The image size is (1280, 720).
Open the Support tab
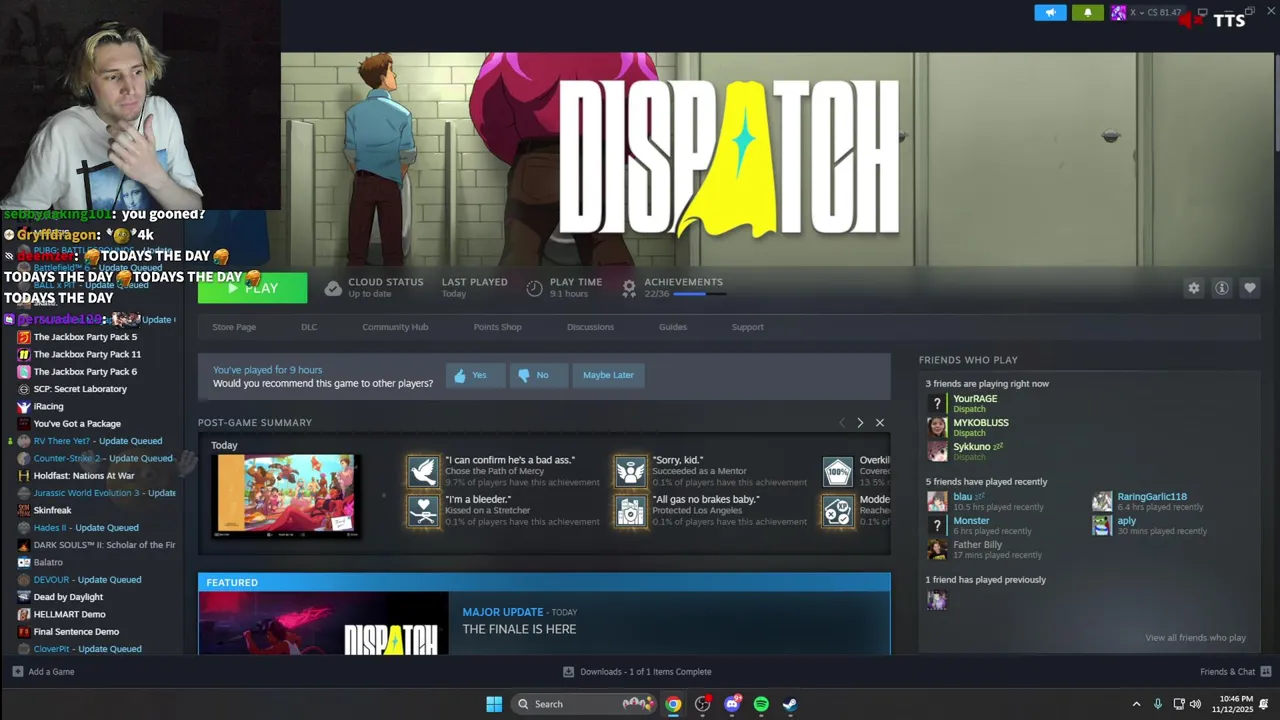[x=747, y=327]
